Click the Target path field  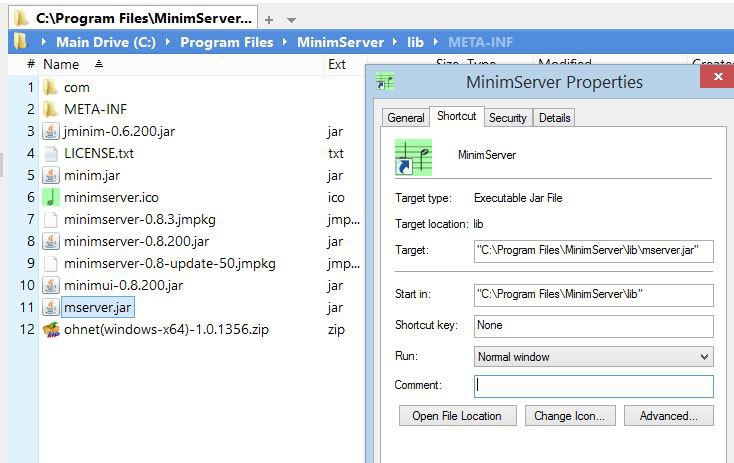pyautogui.click(x=594, y=251)
